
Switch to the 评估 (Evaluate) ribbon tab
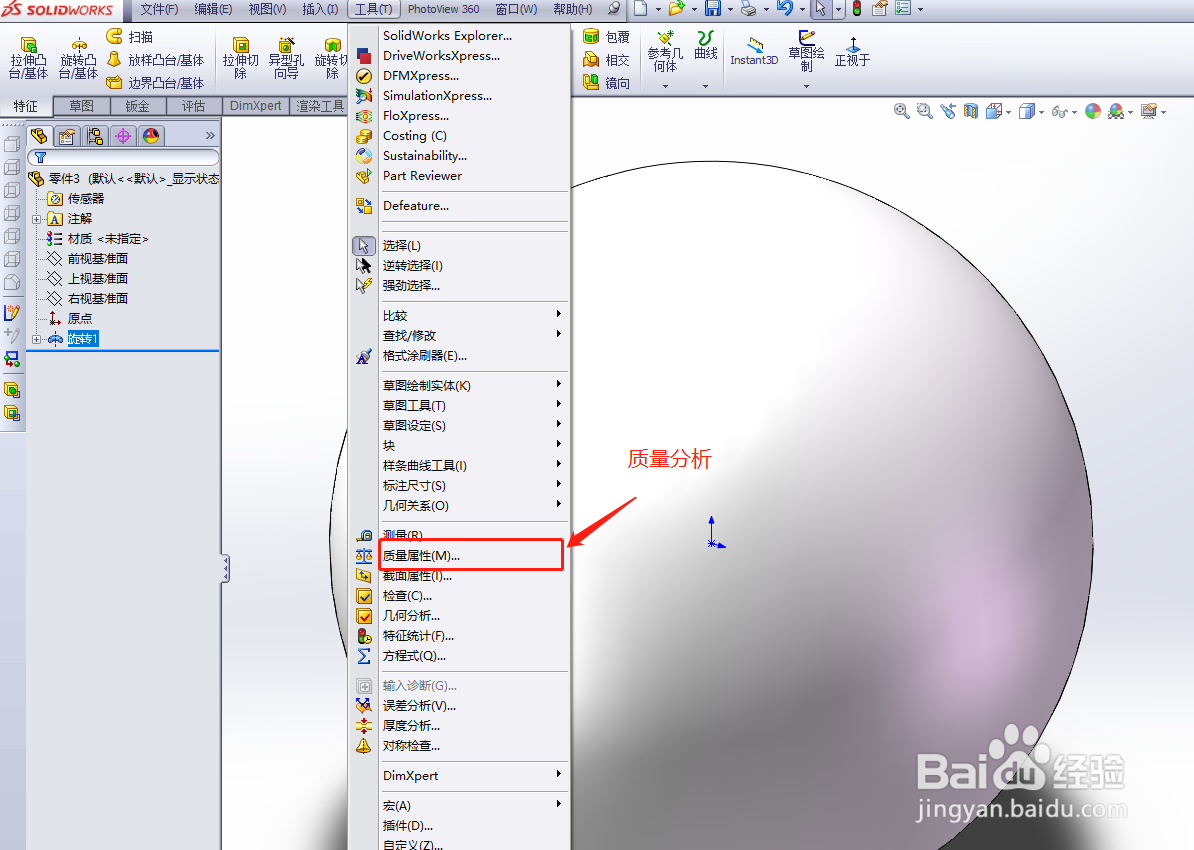click(x=193, y=106)
